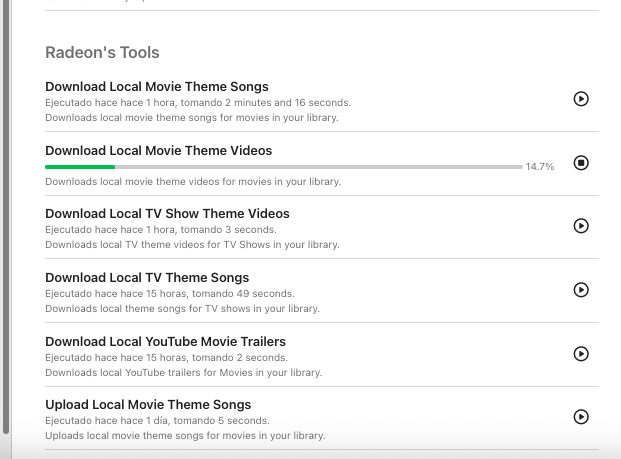The width and height of the screenshot is (621, 459).
Task: Stop the running Movie Theme Videos download
Action: coord(581,163)
